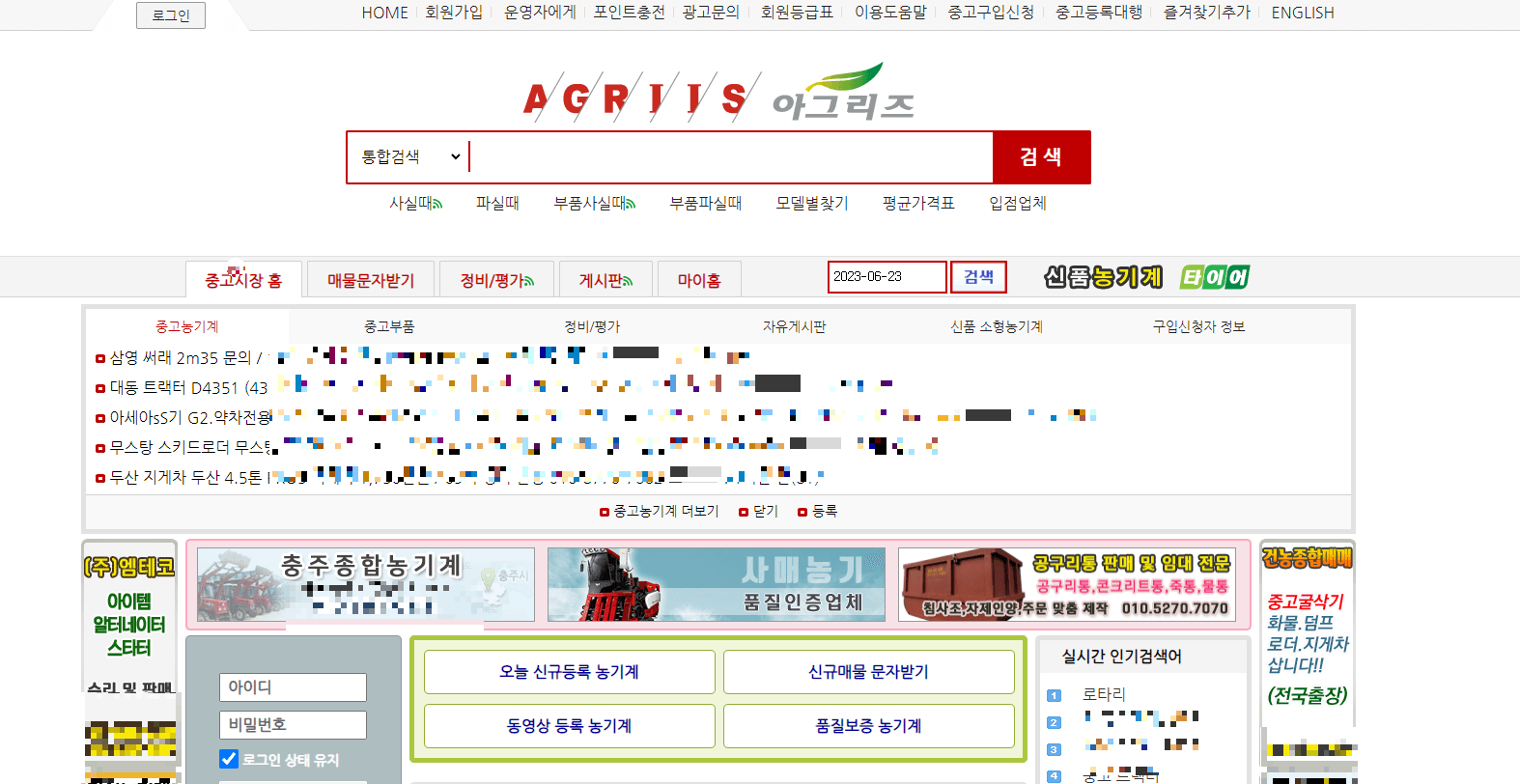Viewport: 1520px width, 784px height.
Task: Select the 자유게시판 listing tab
Action: [x=794, y=326]
